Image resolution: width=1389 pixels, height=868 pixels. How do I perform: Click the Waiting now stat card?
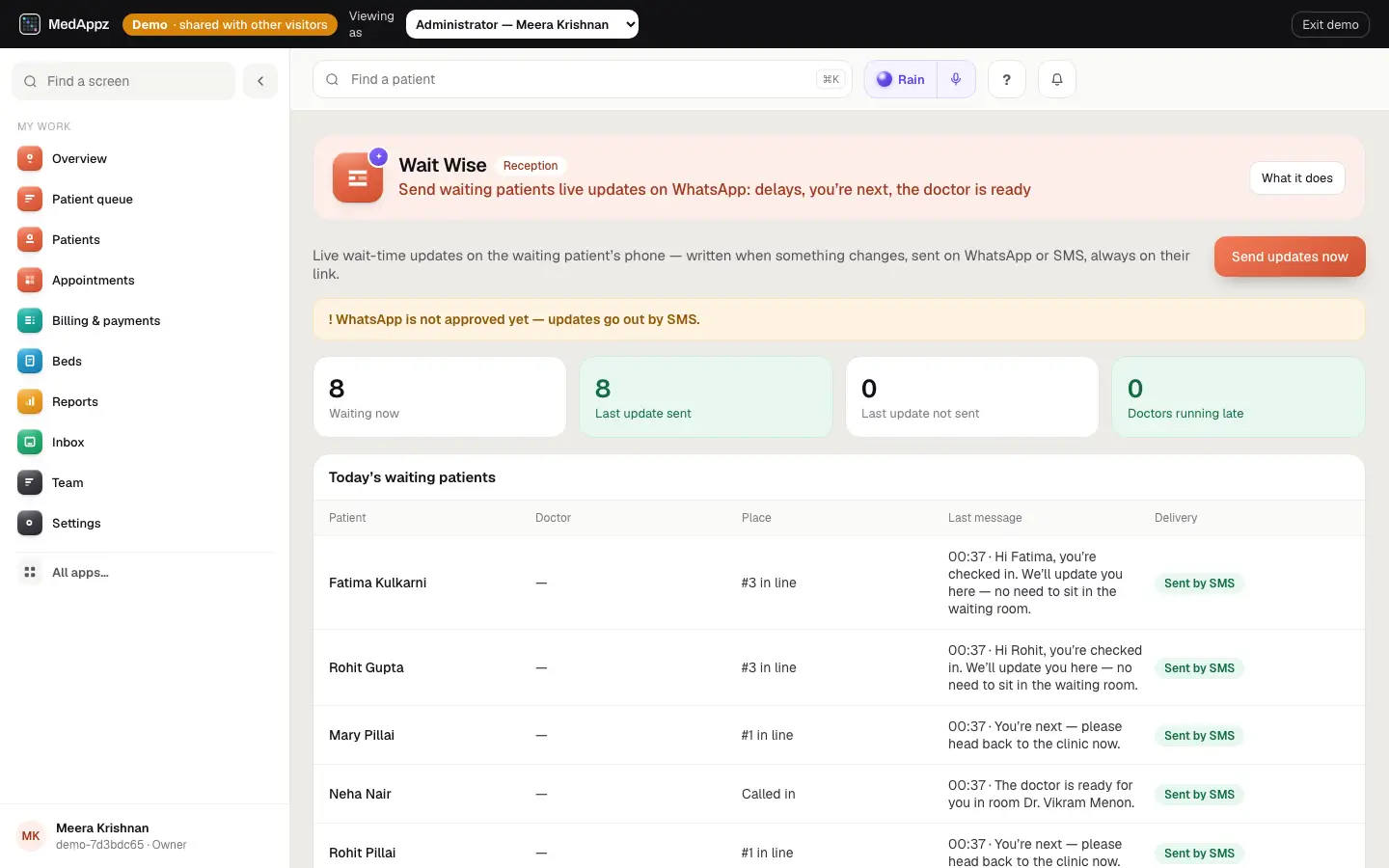click(440, 397)
